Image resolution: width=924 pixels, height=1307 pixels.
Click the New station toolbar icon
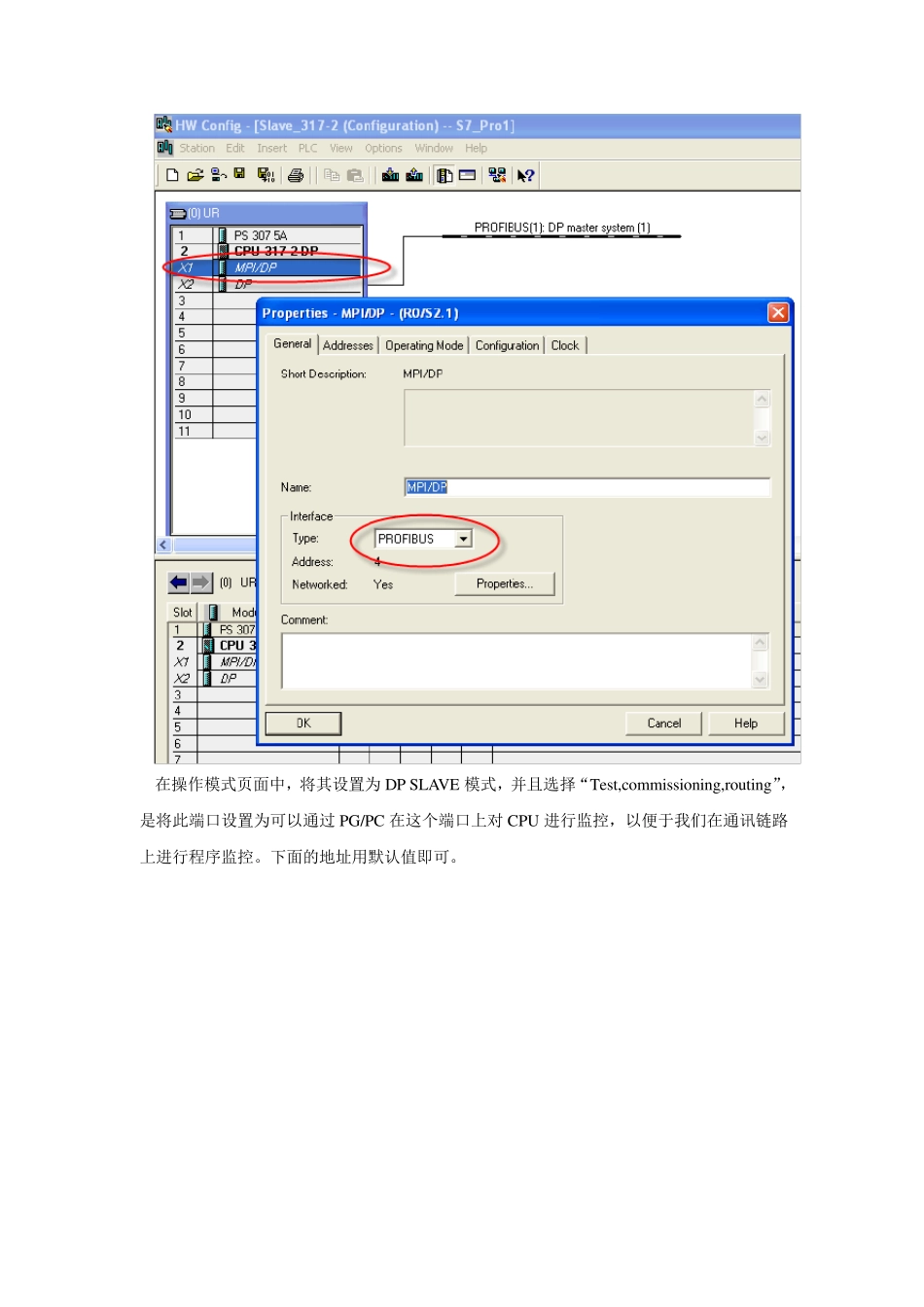(x=172, y=175)
